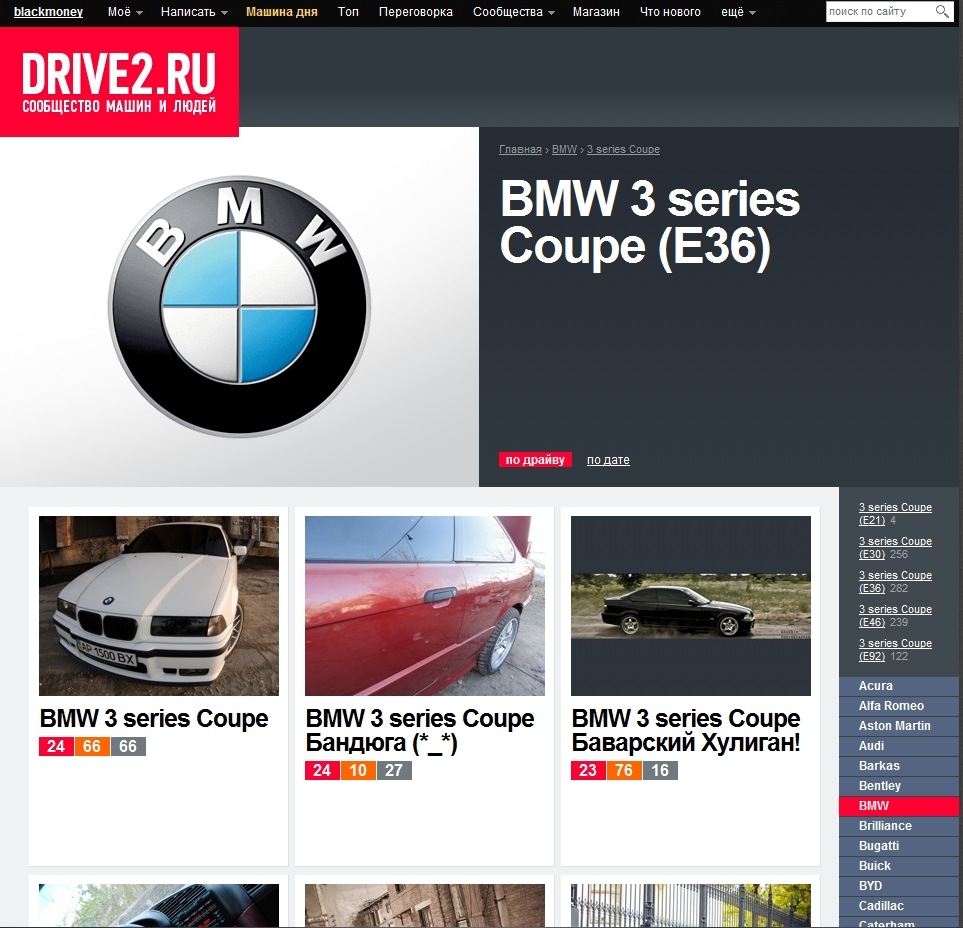Select Cadillac in brand list
Image resolution: width=963 pixels, height=928 pixels.
click(x=899, y=906)
